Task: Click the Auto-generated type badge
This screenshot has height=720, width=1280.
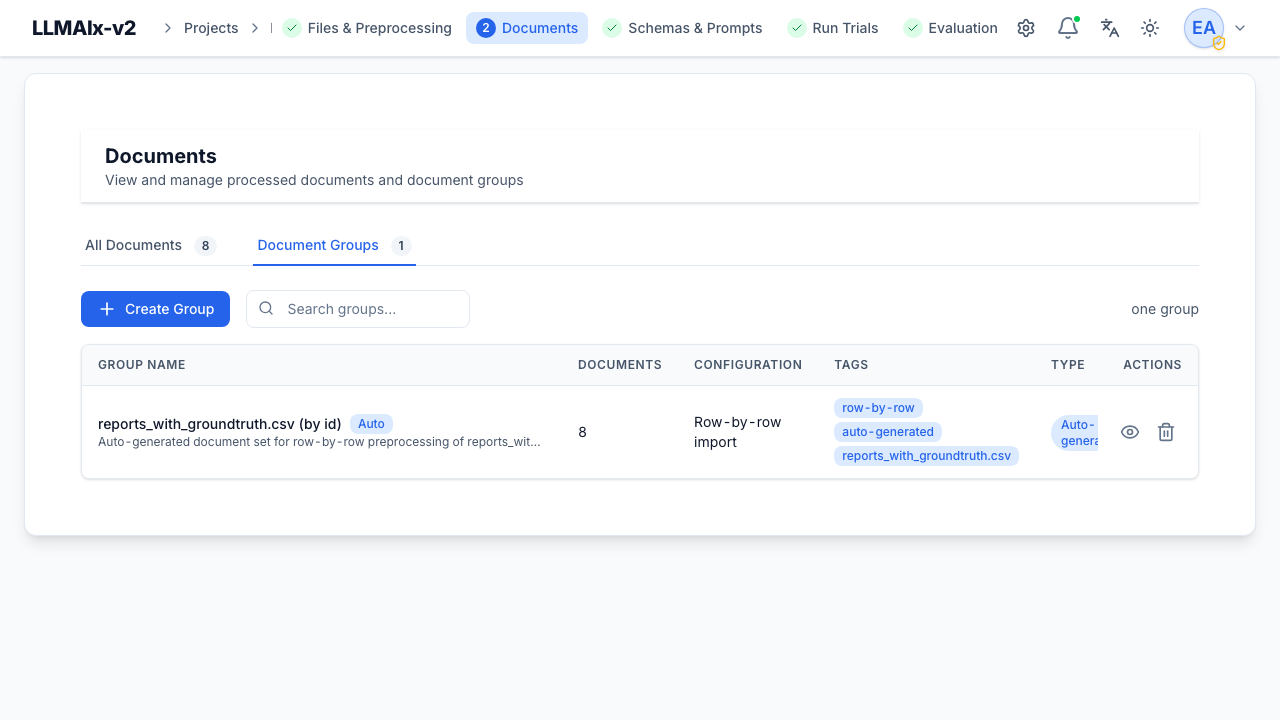Action: tap(1075, 432)
